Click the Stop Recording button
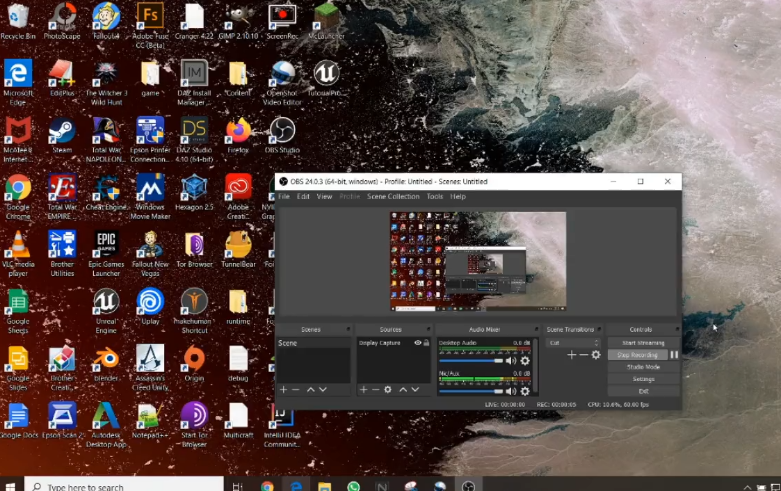This screenshot has height=491, width=781. [638, 355]
